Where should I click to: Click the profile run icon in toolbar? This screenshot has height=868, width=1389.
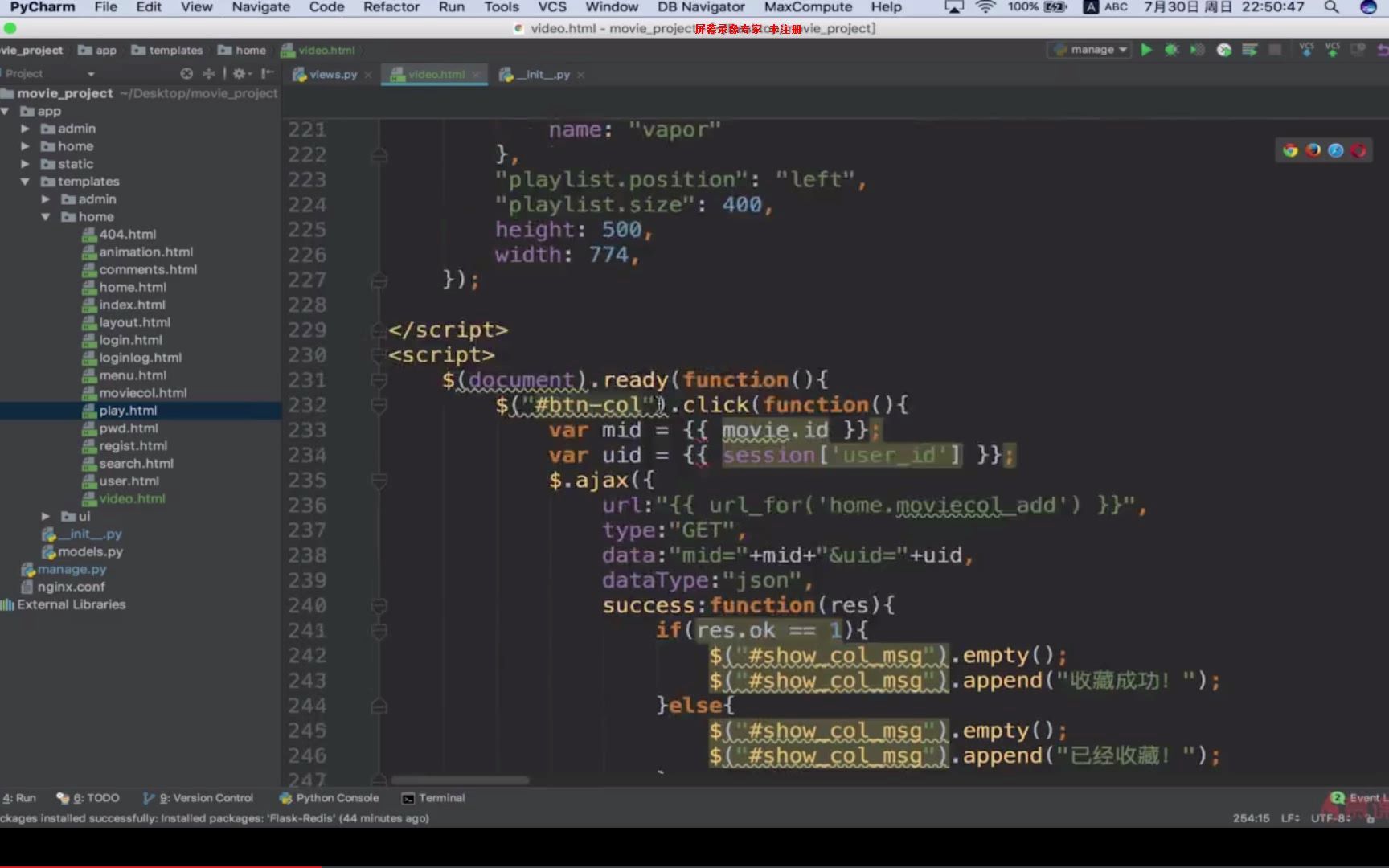(x=1224, y=50)
